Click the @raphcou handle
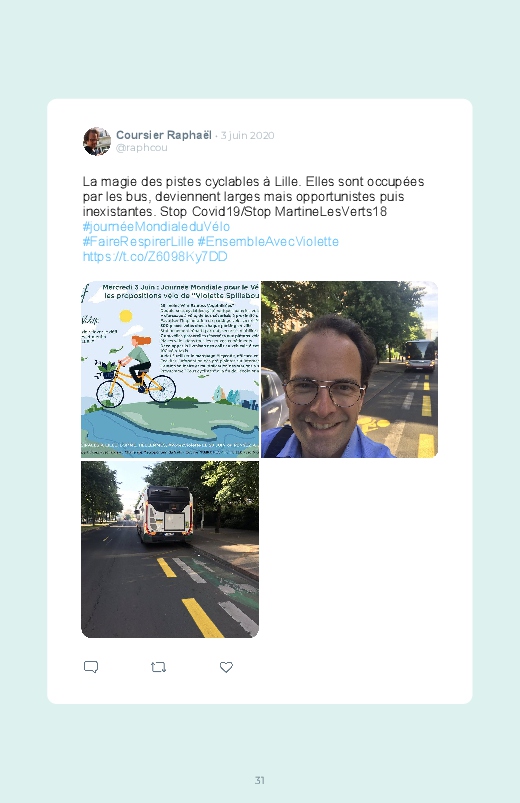The height and width of the screenshot is (803, 520). coord(141,147)
